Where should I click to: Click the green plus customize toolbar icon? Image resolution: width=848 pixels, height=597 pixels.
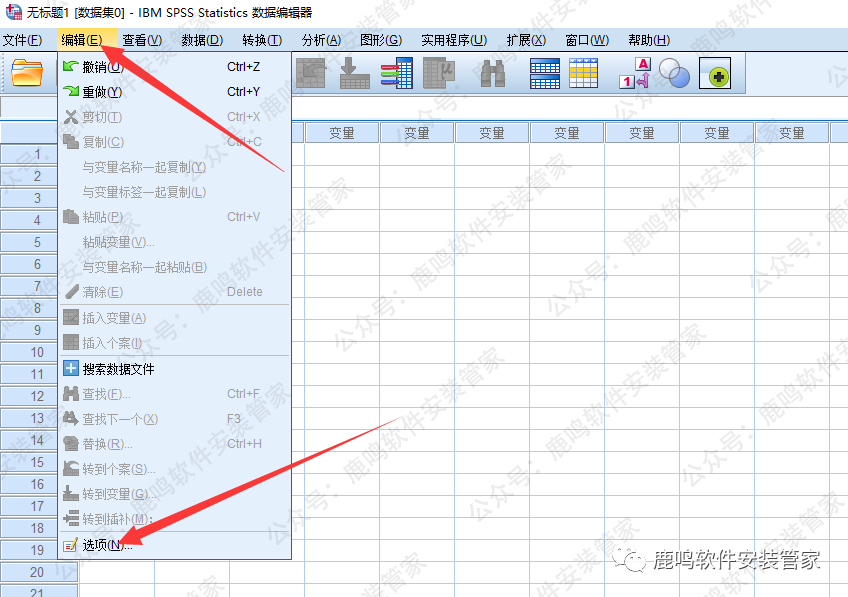715,73
